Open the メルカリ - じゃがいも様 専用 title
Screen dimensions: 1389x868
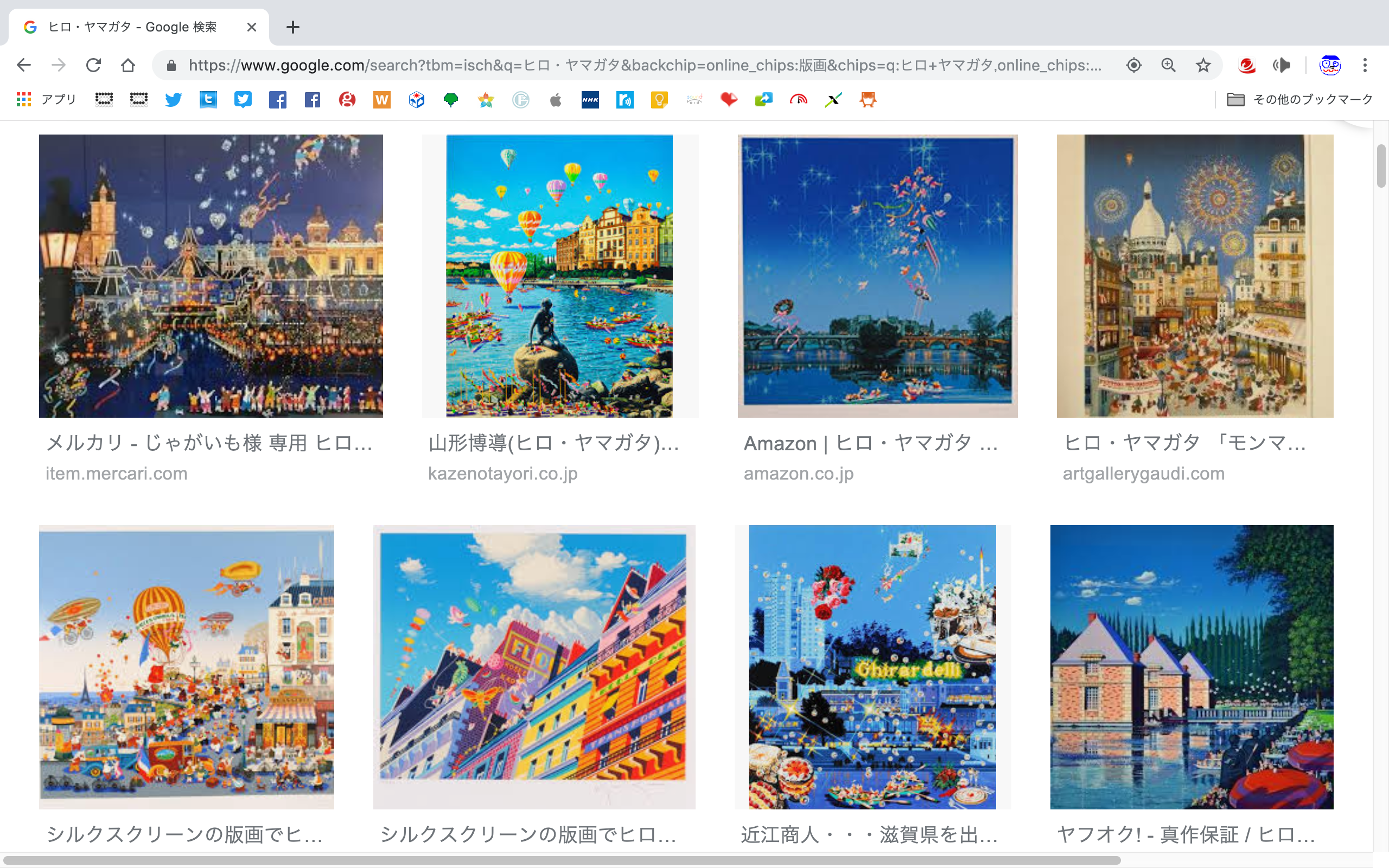(x=209, y=443)
